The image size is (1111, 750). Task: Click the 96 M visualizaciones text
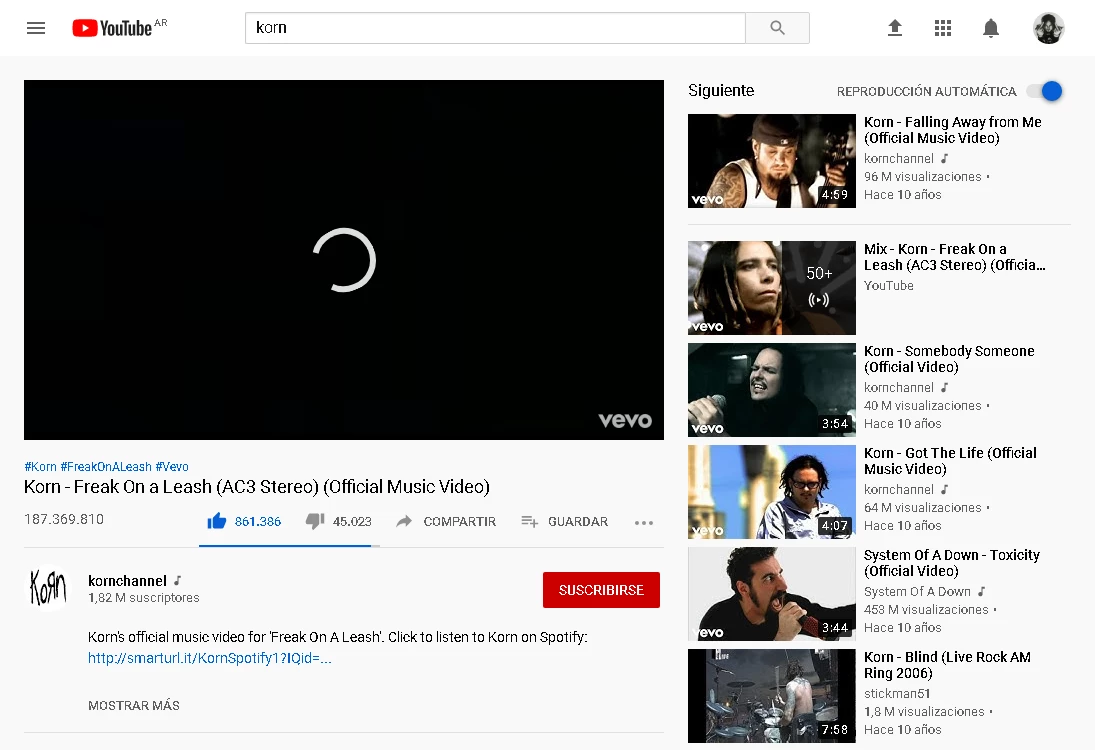923,176
